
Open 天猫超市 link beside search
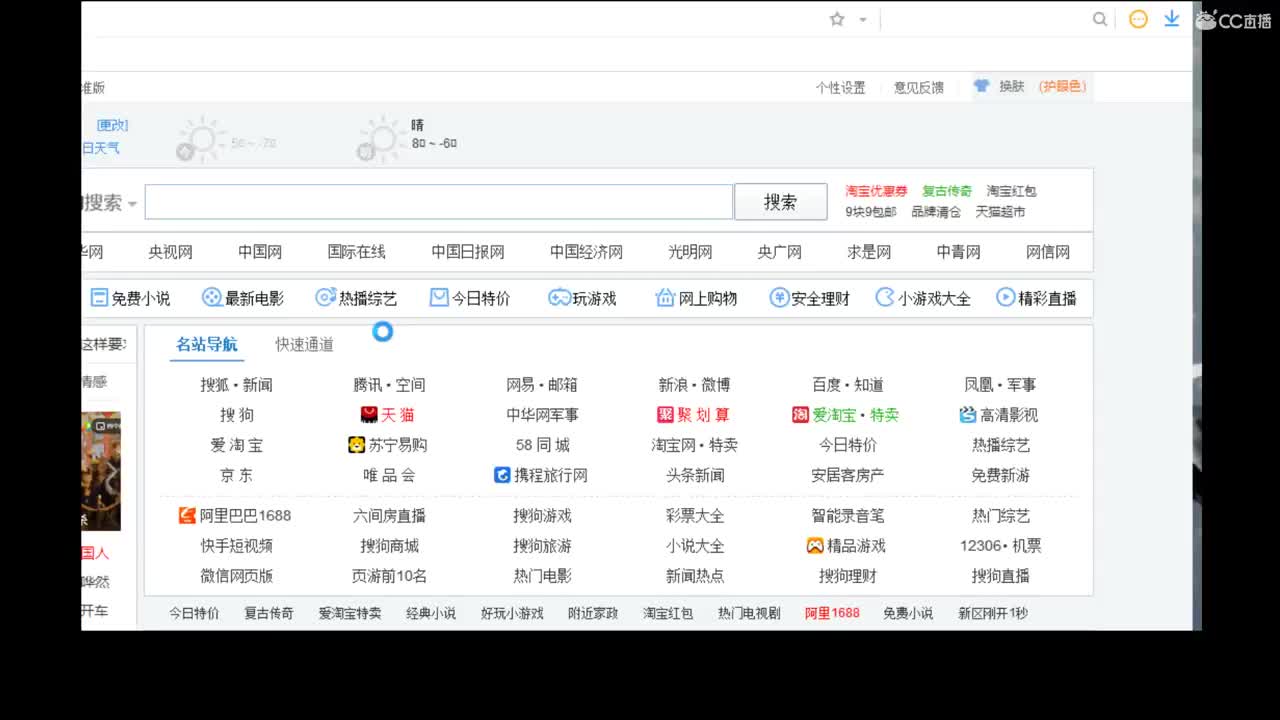1000,212
